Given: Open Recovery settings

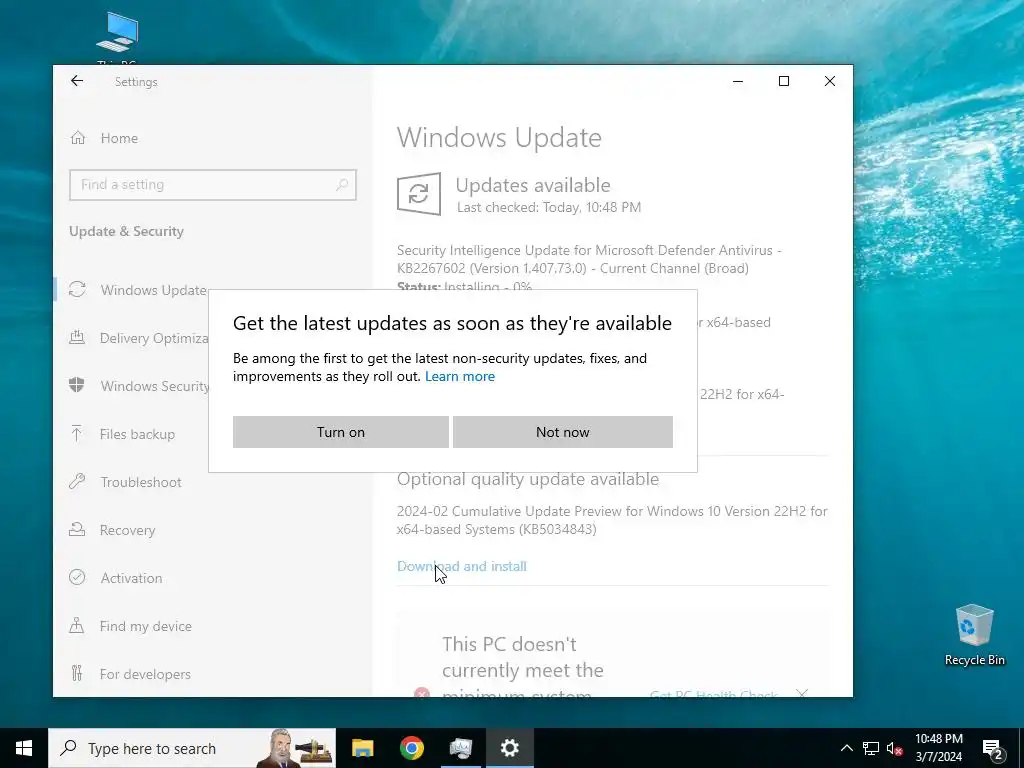Looking at the screenshot, I should (127, 530).
